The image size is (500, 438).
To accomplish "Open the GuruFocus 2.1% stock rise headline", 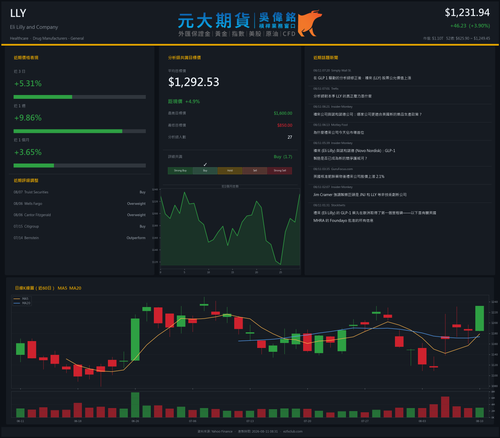I will point(349,177).
